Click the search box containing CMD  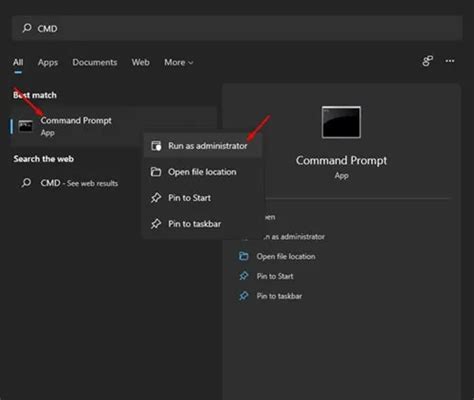point(237,28)
